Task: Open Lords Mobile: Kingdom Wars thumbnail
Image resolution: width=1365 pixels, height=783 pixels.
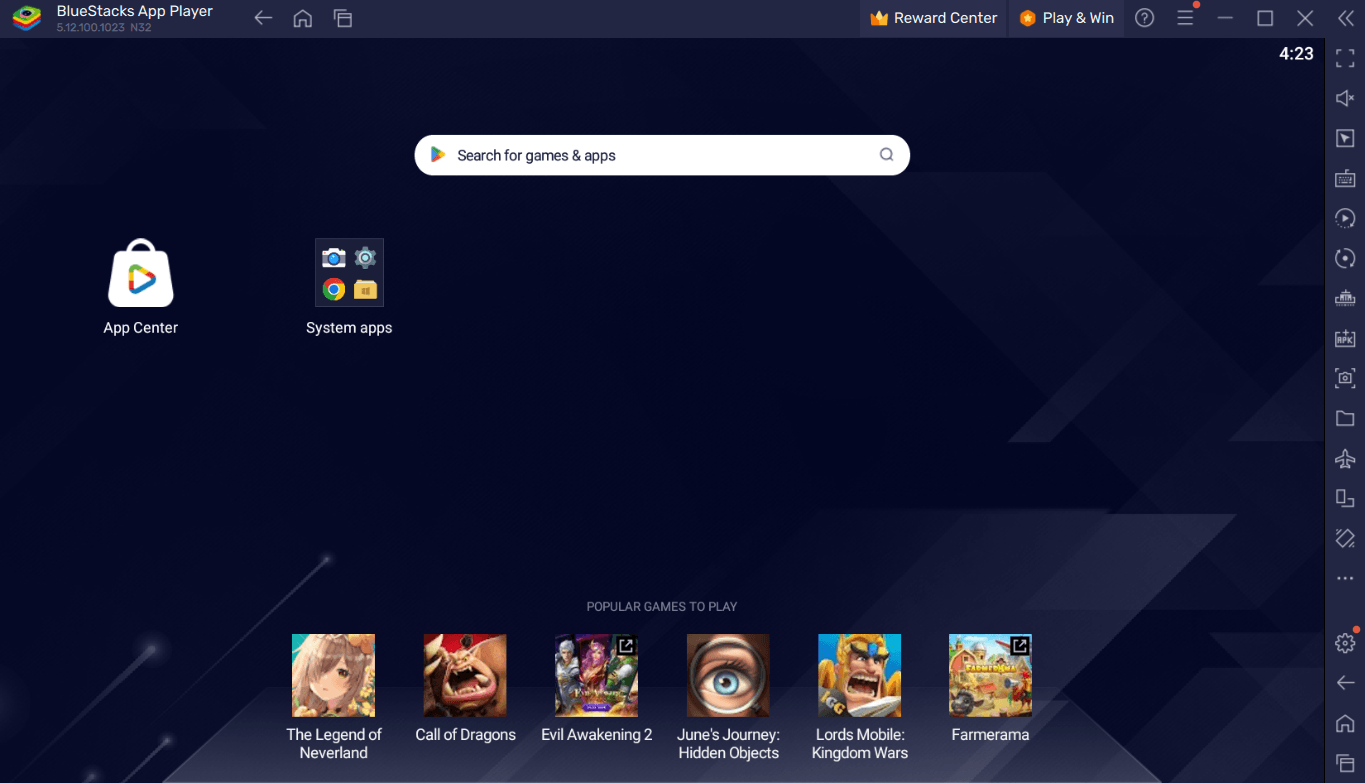Action: tap(859, 675)
